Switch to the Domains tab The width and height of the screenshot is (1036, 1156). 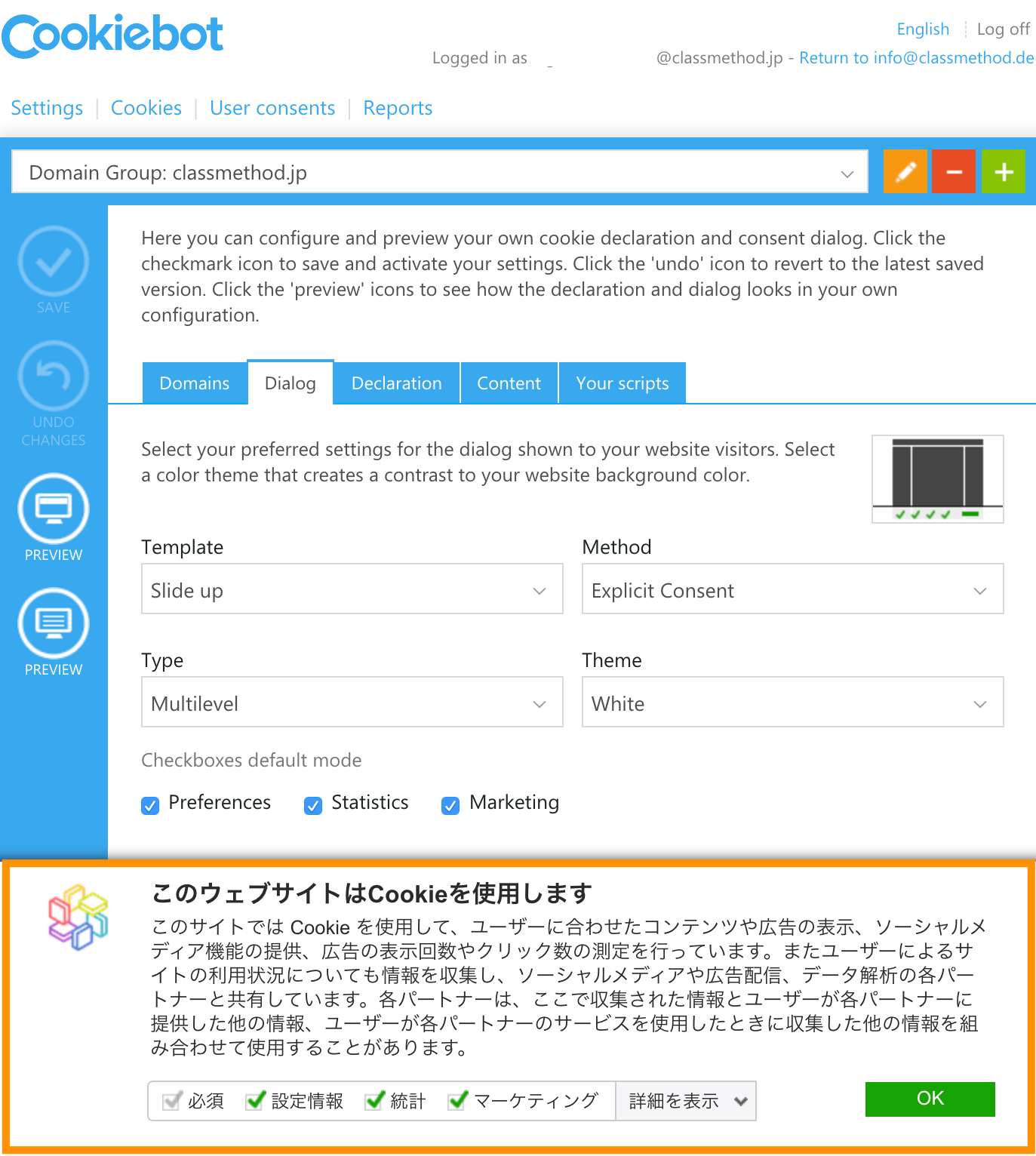(195, 383)
